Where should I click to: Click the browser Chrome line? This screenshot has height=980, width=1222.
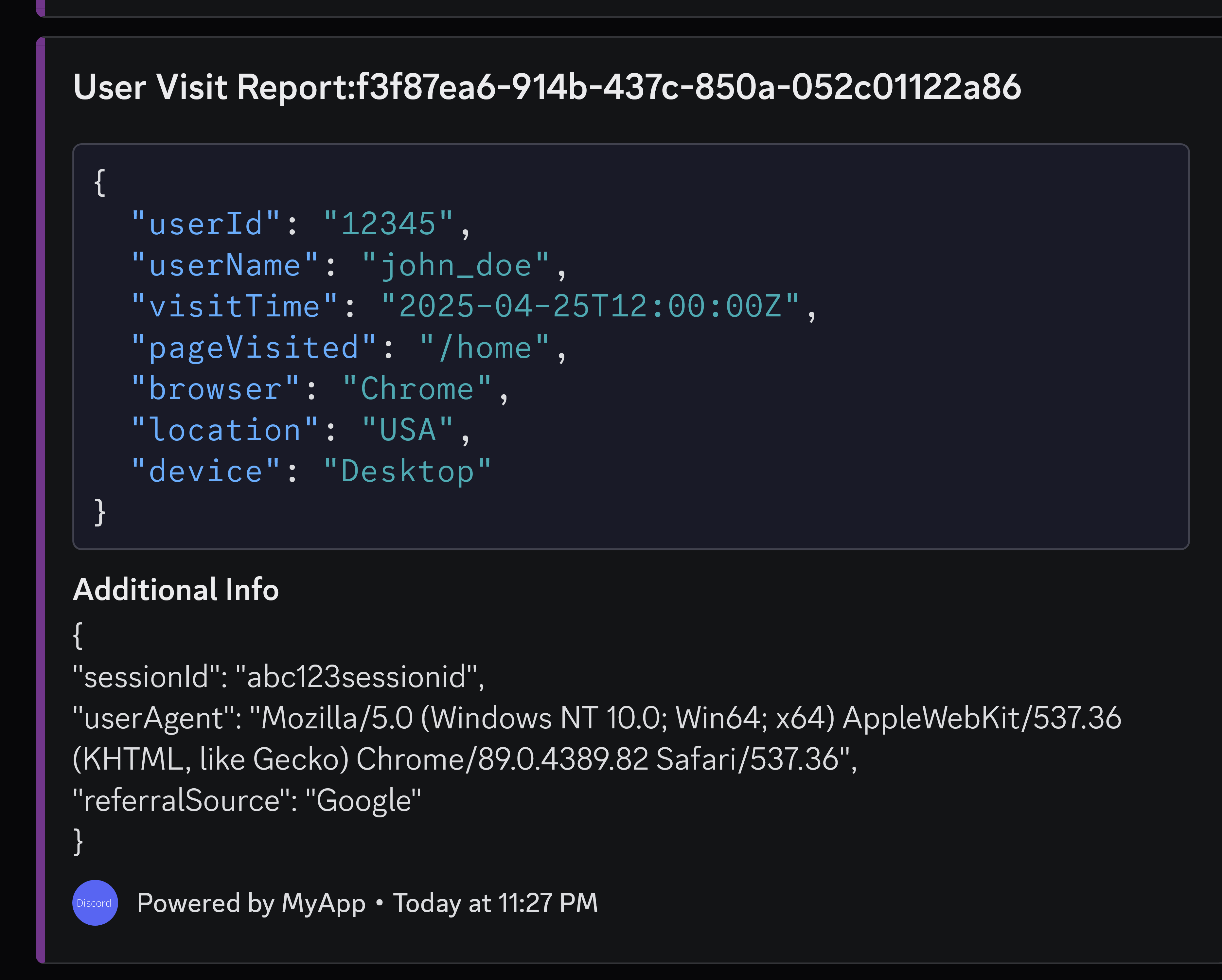tap(320, 389)
